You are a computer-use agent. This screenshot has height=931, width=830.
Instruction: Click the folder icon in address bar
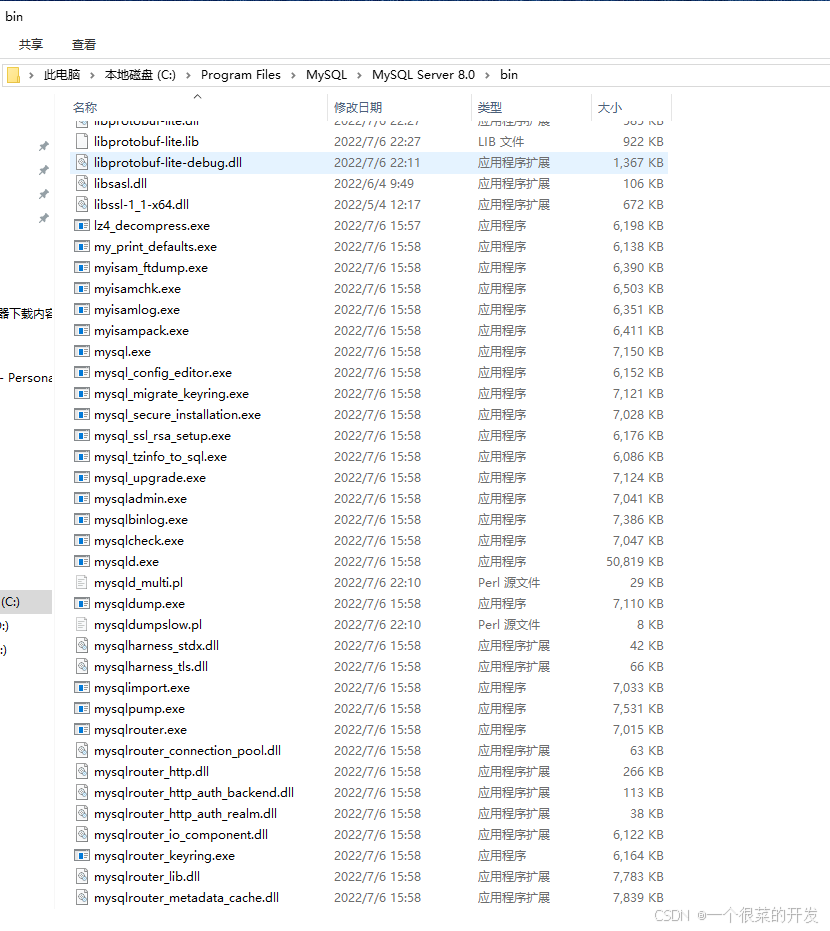(14, 75)
